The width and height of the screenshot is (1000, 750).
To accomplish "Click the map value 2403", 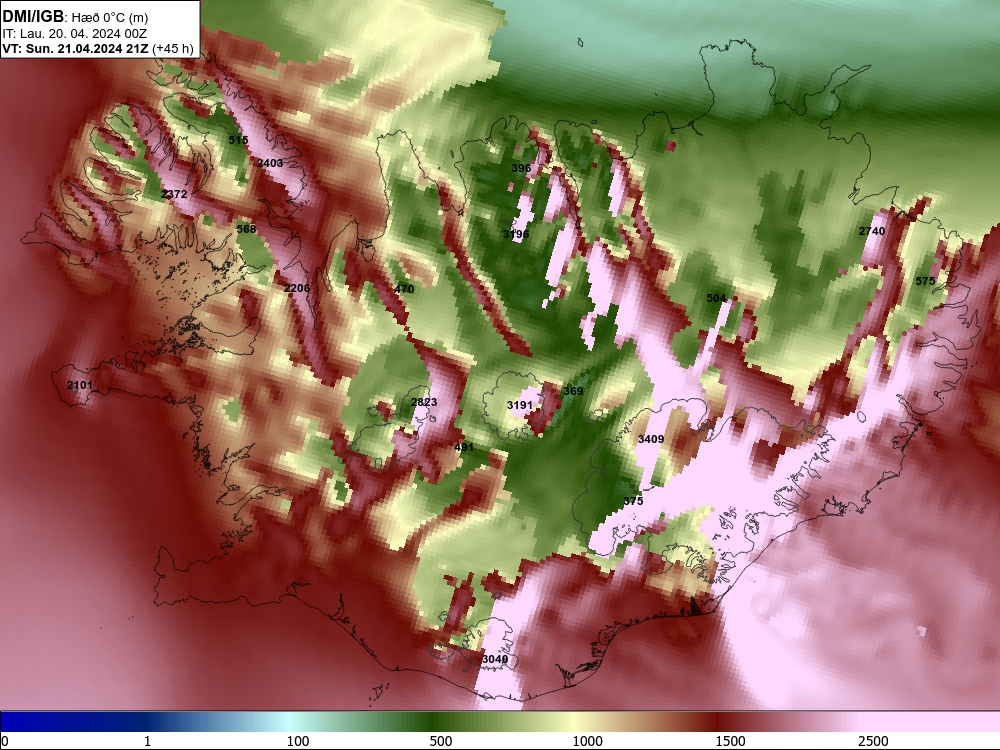I will point(270,163).
